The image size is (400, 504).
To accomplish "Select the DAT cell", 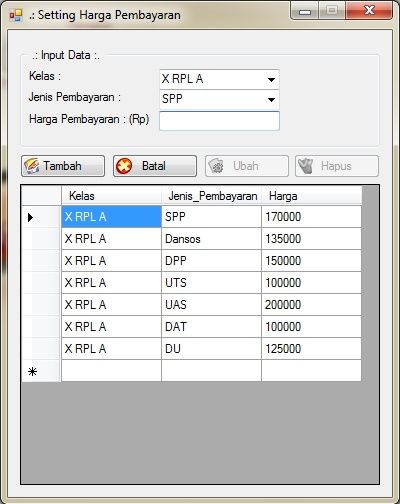I will pyautogui.click(x=211, y=327).
